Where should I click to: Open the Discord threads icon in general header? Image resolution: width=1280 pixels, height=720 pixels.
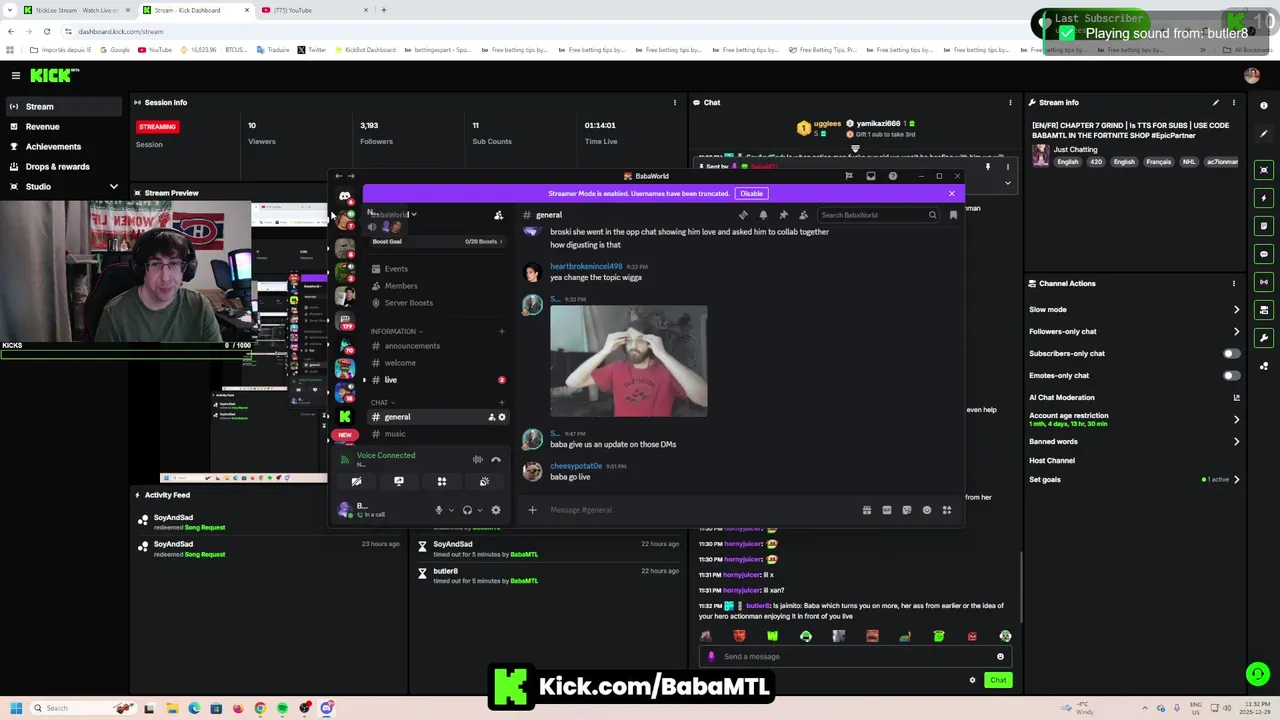coord(743,215)
